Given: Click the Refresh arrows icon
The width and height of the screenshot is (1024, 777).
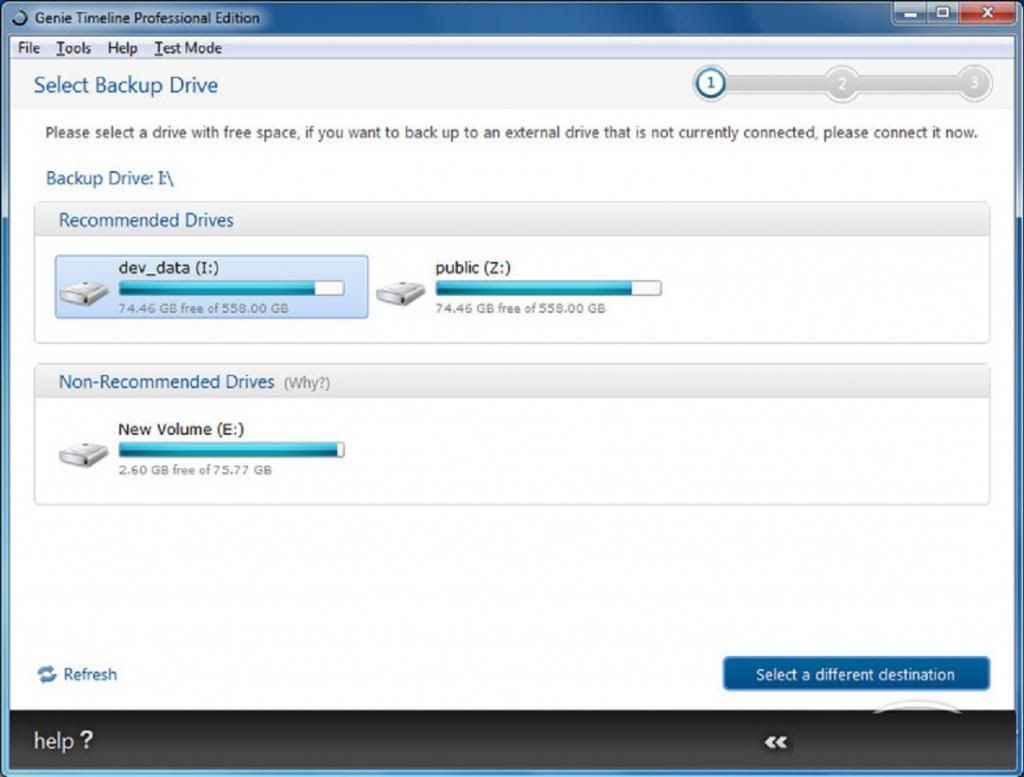Looking at the screenshot, I should (47, 675).
